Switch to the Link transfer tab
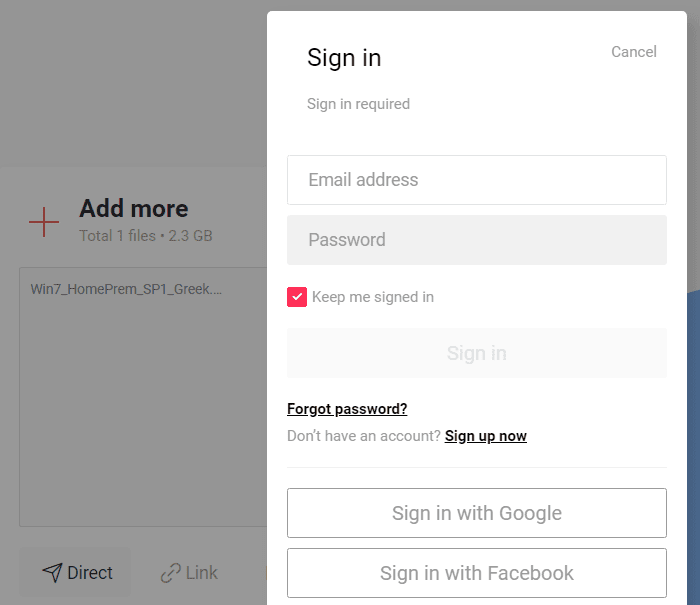Screen dimensions: 700x605 (x=189, y=573)
